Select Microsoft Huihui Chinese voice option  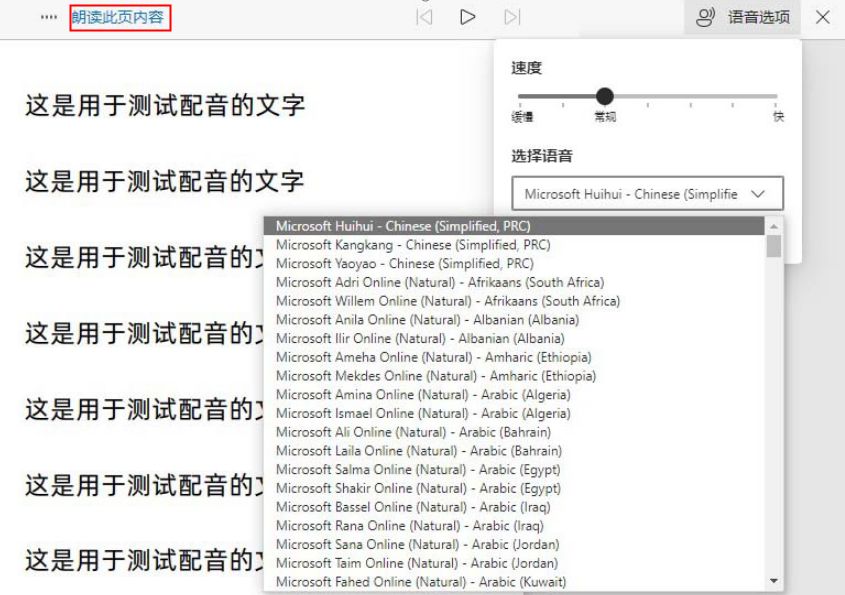514,226
